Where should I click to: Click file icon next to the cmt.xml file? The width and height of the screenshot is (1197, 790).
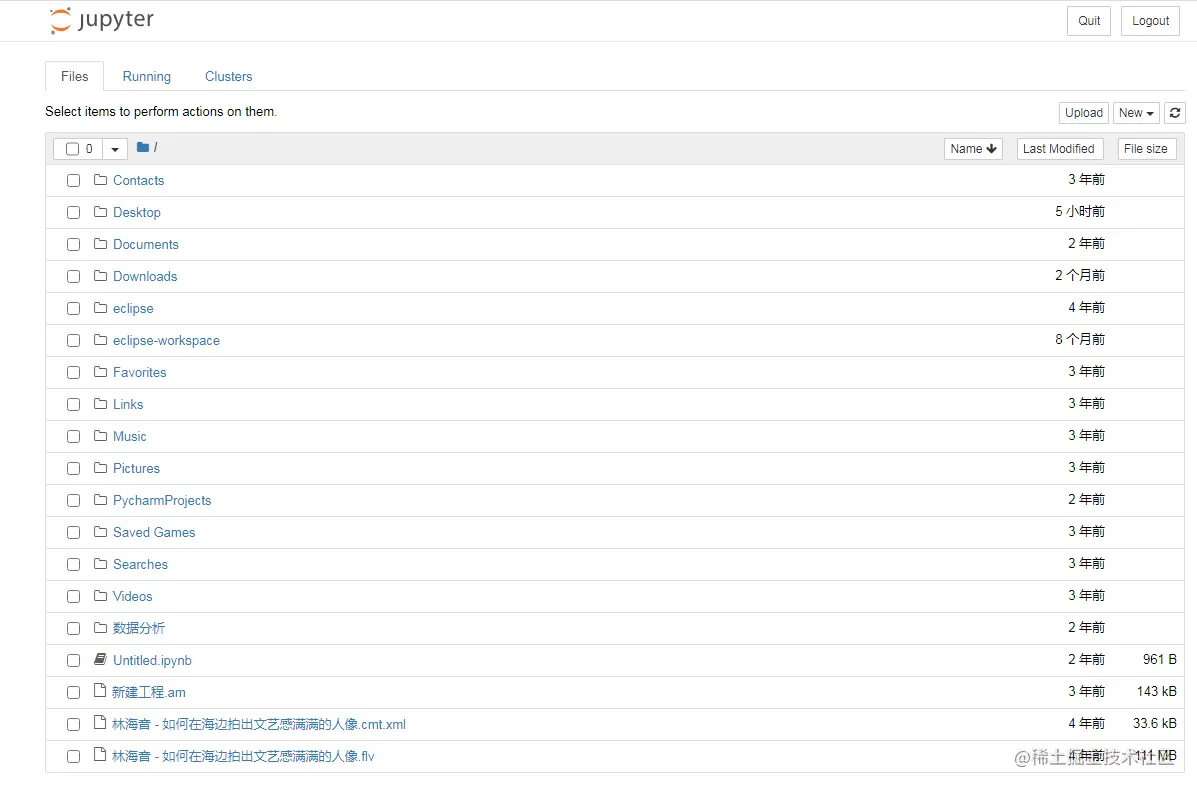point(99,723)
